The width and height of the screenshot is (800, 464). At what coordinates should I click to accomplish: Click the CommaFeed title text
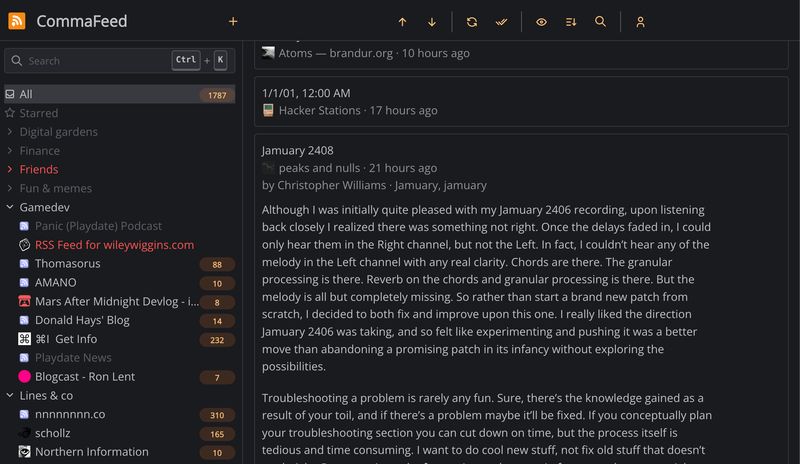click(82, 21)
